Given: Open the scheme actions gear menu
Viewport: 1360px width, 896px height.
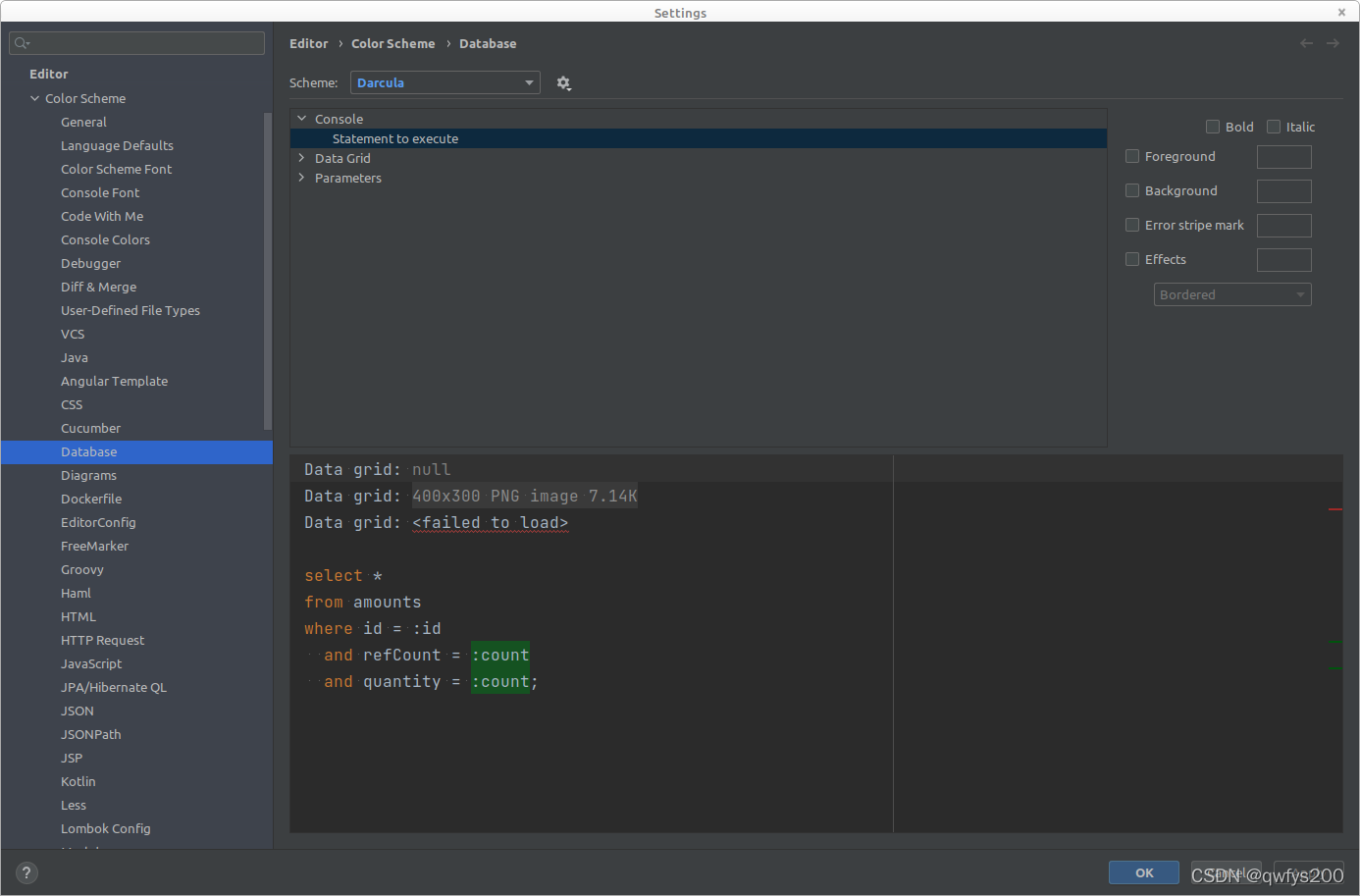Looking at the screenshot, I should click(563, 83).
